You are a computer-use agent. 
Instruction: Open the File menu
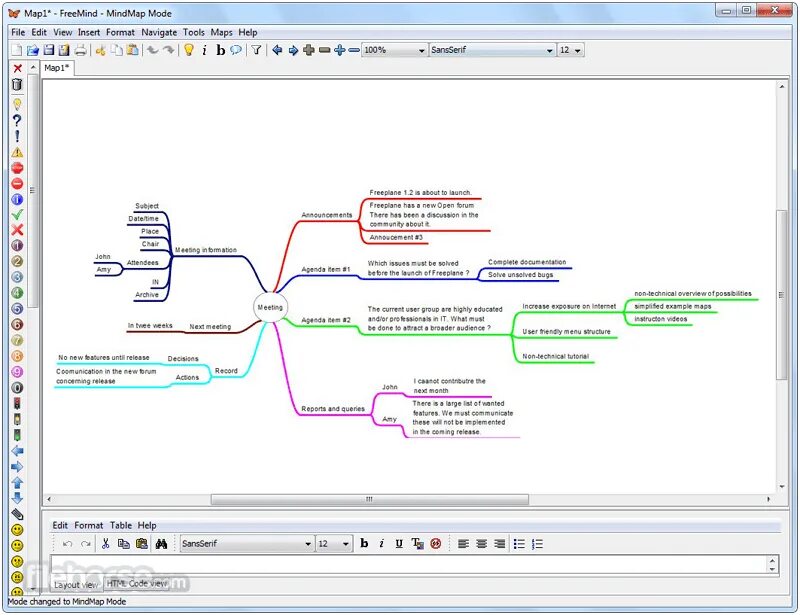pos(18,32)
